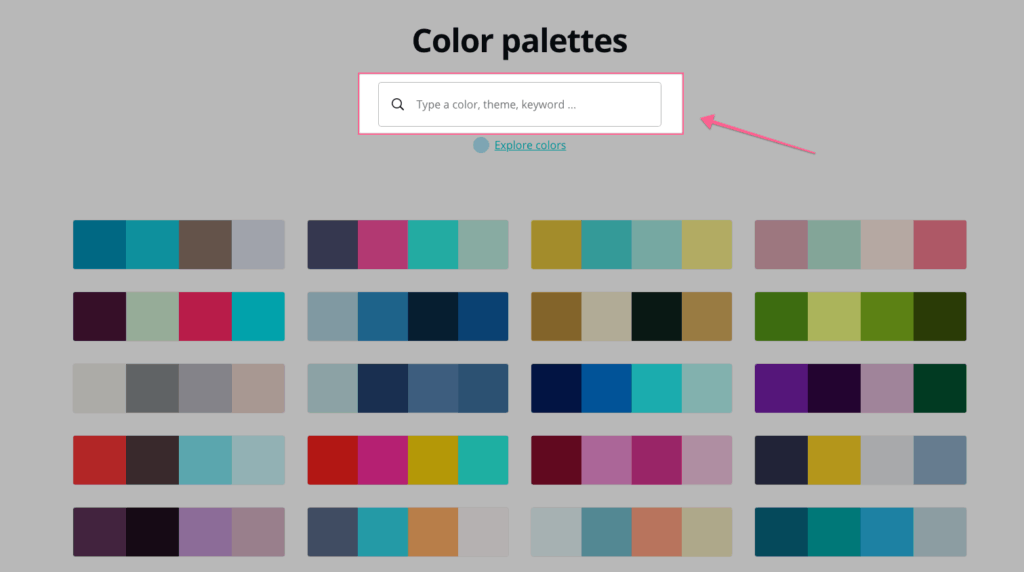The width and height of the screenshot is (1024, 572).
Task: Select the lavender purple swatch in bottom left palette
Action: point(205,532)
